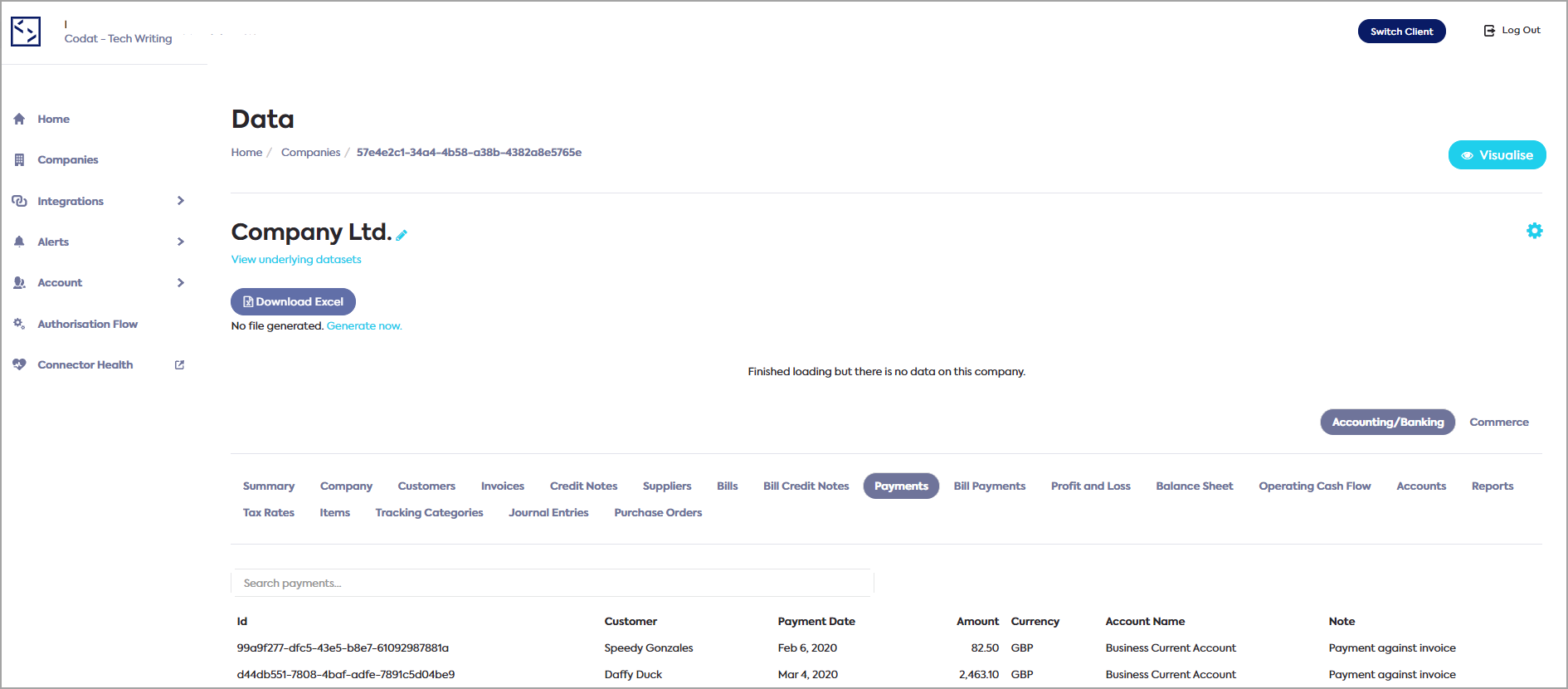The width and height of the screenshot is (1568, 689).
Task: Open Companies in sidebar menu
Action: pyautogui.click(x=68, y=159)
